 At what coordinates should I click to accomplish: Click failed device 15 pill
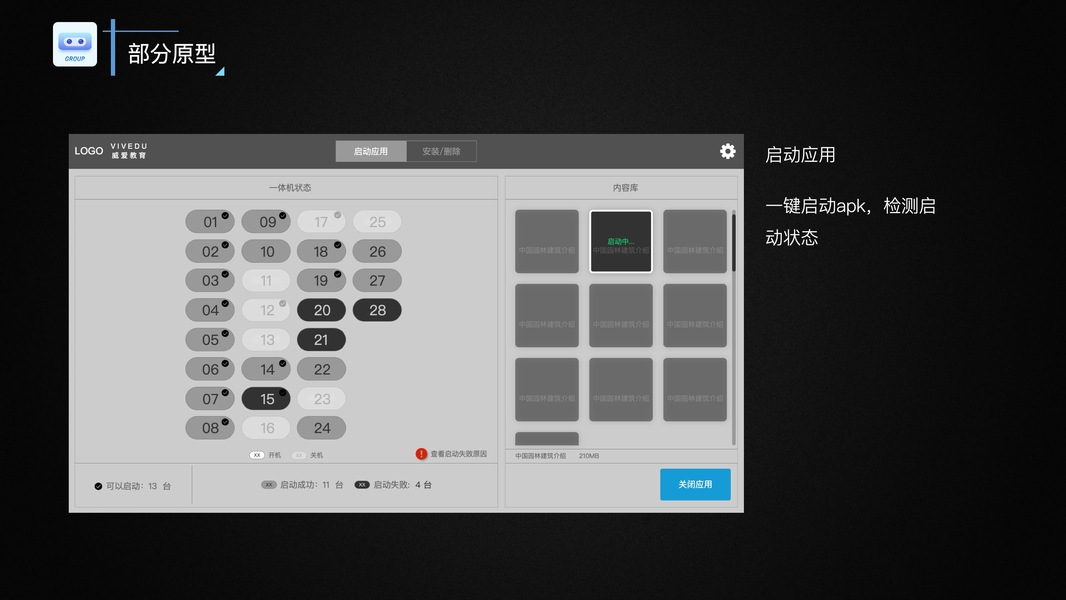(x=266, y=399)
